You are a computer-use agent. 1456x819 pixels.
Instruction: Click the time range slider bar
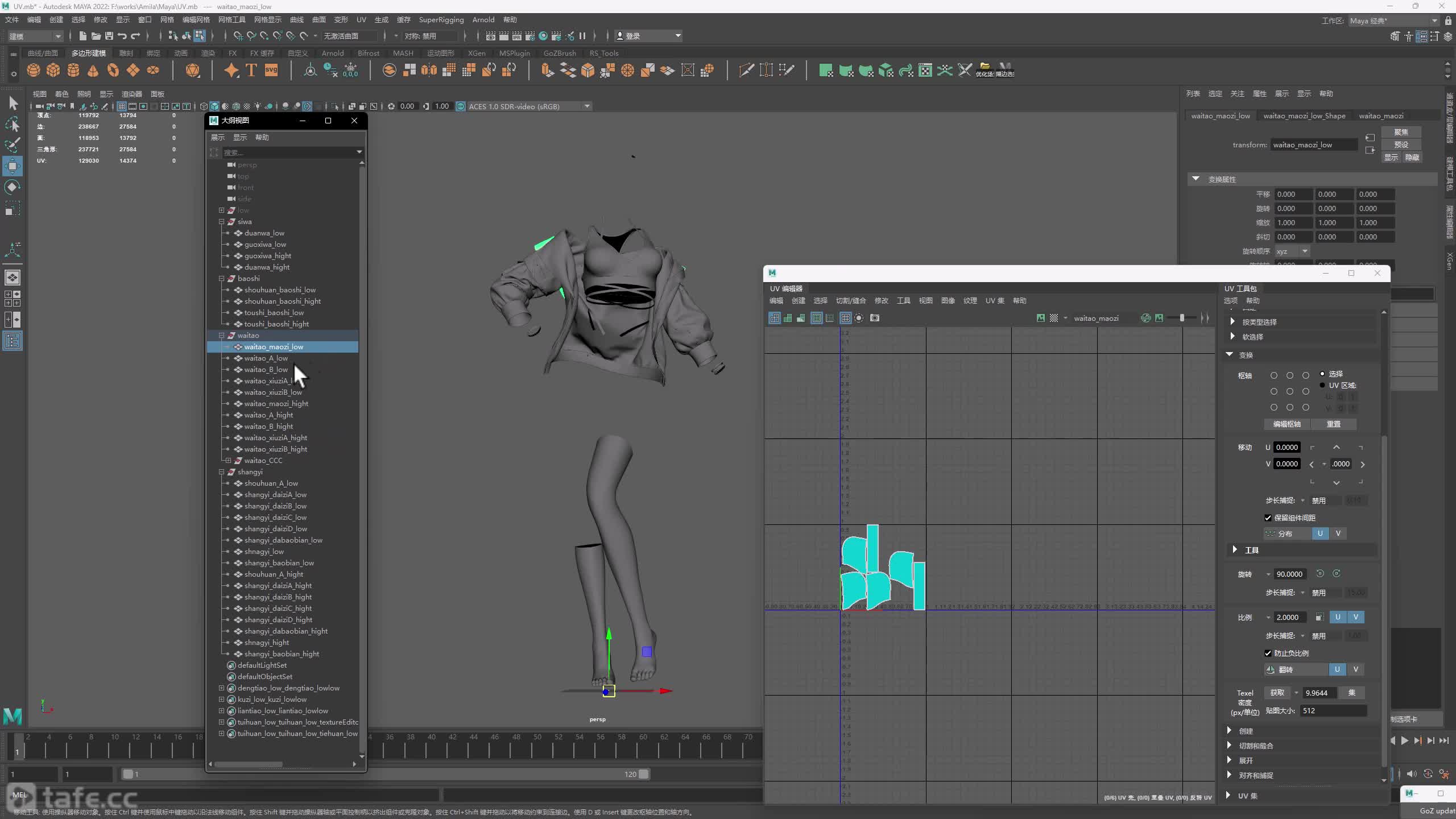click(x=386, y=774)
